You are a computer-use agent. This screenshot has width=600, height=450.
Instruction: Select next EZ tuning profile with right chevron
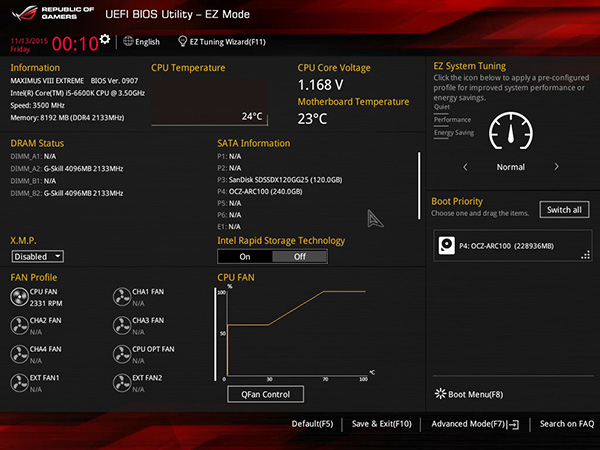[x=556, y=166]
